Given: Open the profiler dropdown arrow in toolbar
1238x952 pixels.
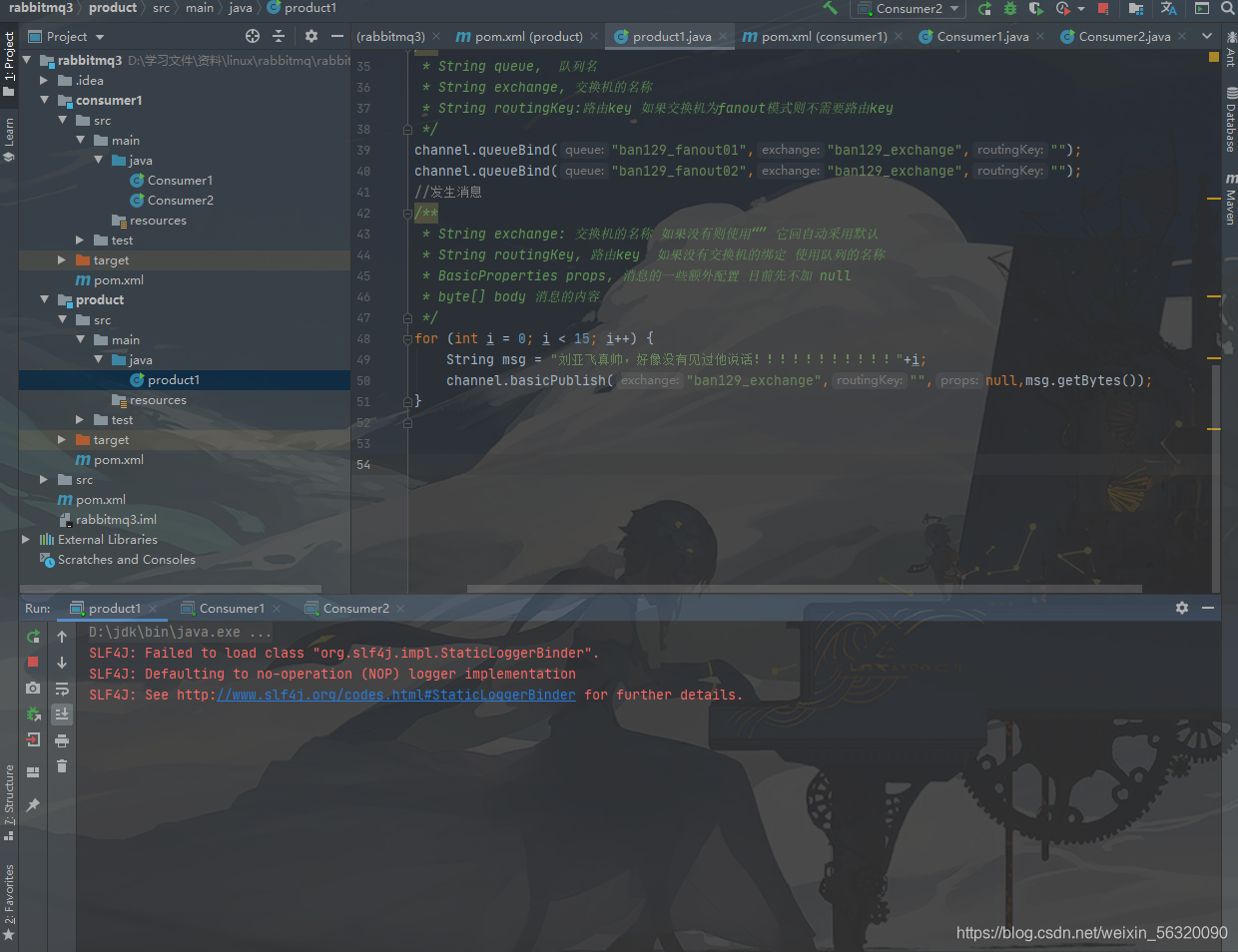Looking at the screenshot, I should click(x=1081, y=9).
